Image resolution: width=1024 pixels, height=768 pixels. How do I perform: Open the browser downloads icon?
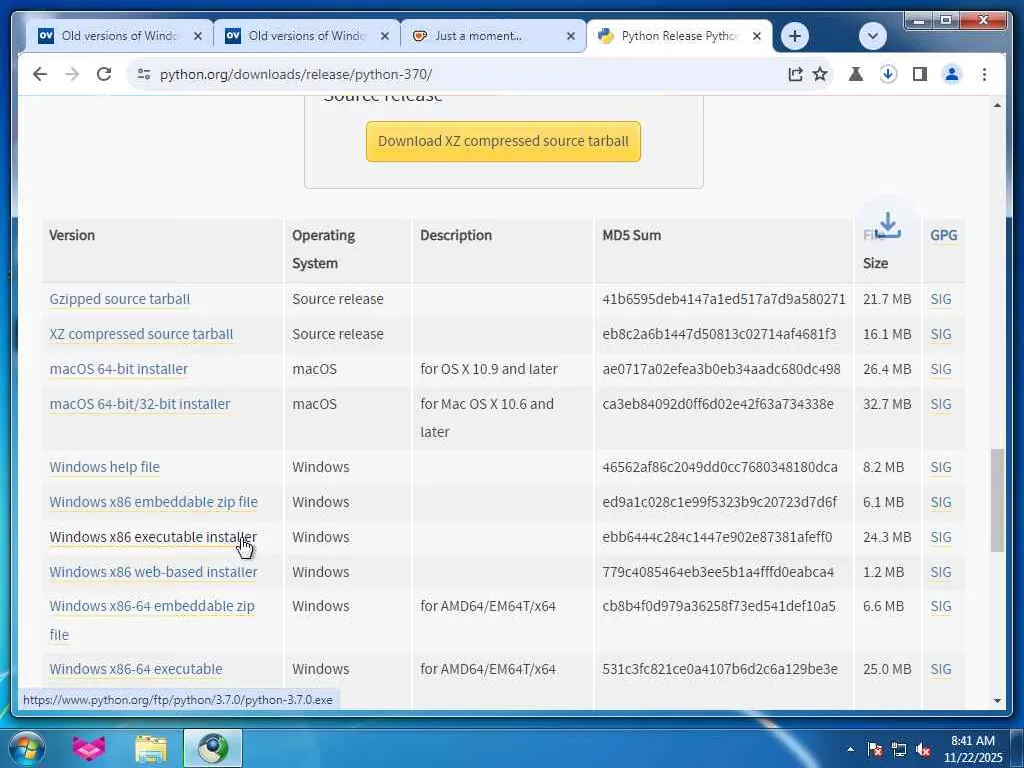[x=888, y=74]
